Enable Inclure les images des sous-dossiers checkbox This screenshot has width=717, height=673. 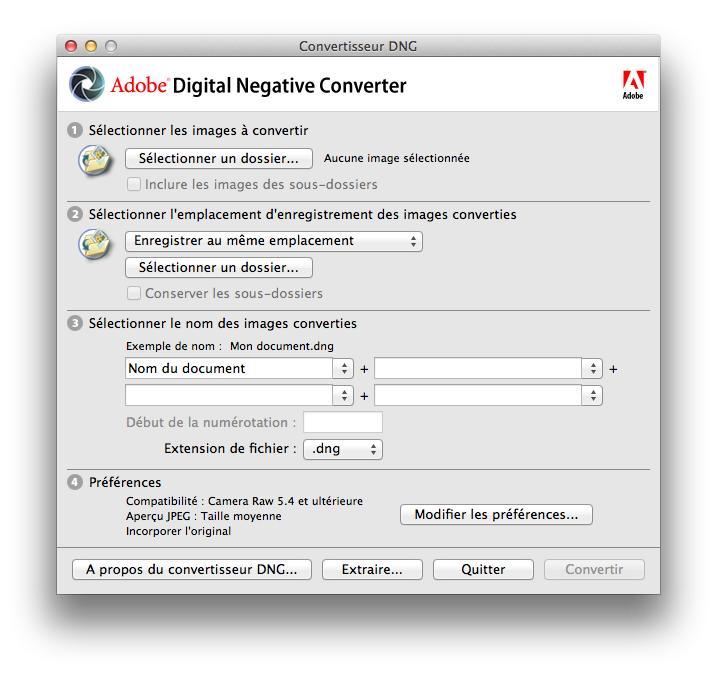[134, 184]
